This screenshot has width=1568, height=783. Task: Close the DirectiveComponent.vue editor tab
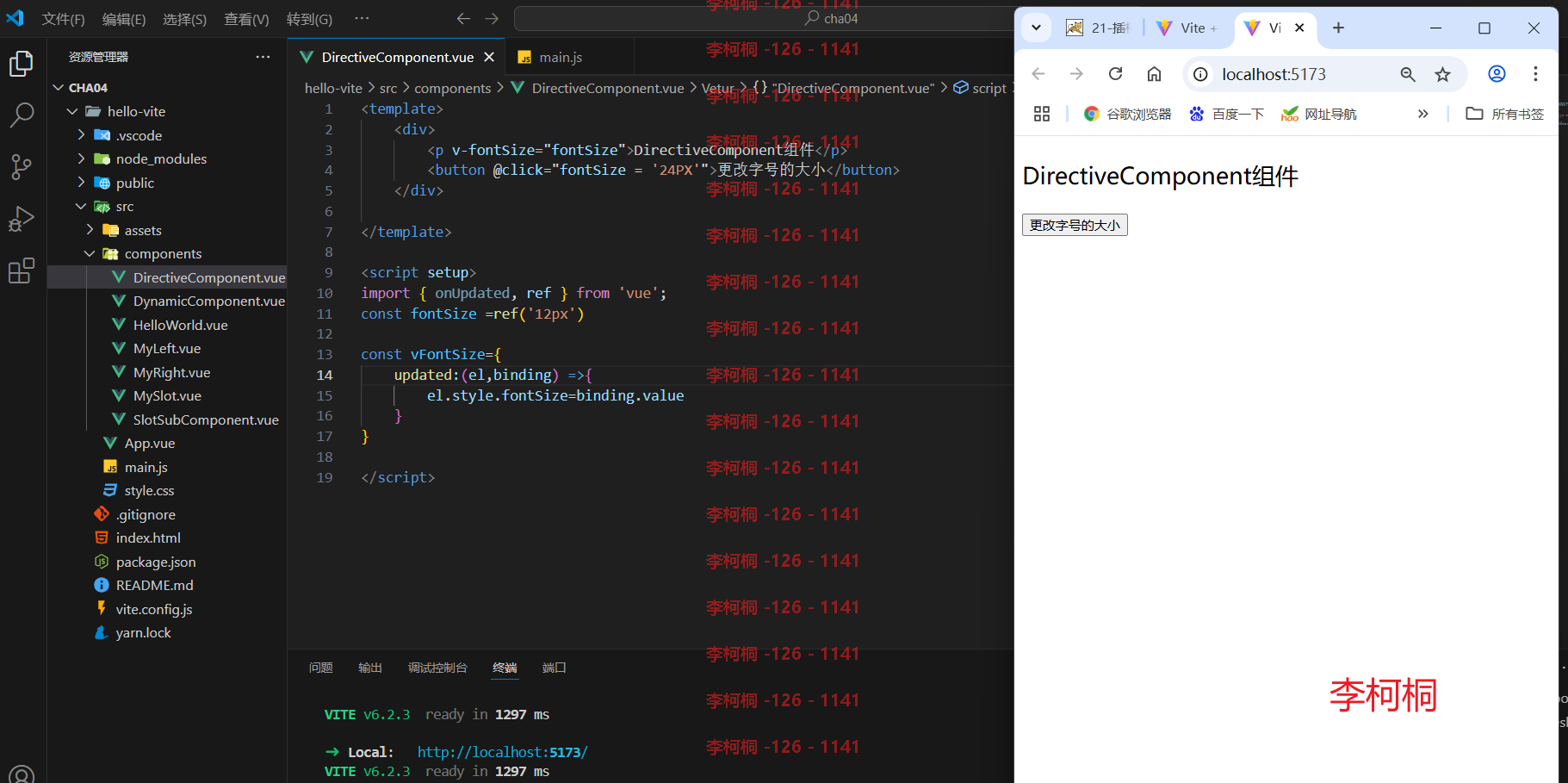click(x=489, y=57)
